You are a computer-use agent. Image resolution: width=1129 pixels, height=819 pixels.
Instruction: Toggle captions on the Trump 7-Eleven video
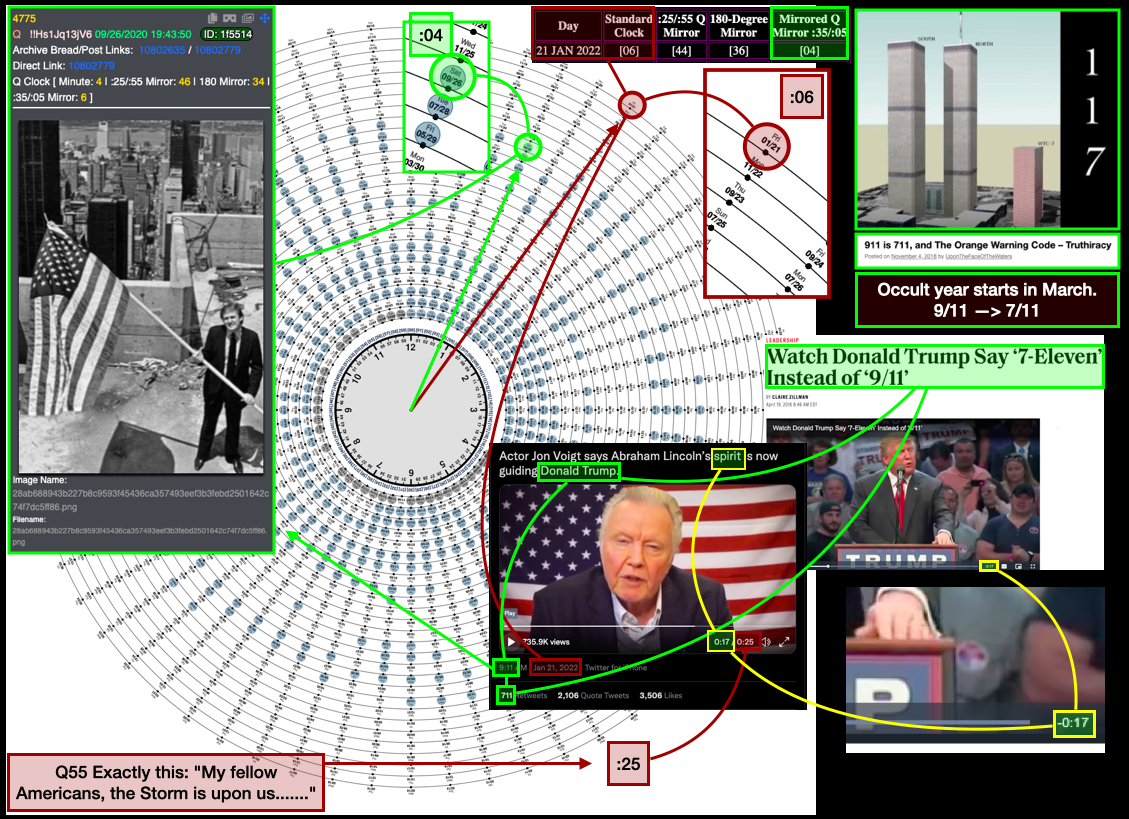pyautogui.click(x=1005, y=566)
